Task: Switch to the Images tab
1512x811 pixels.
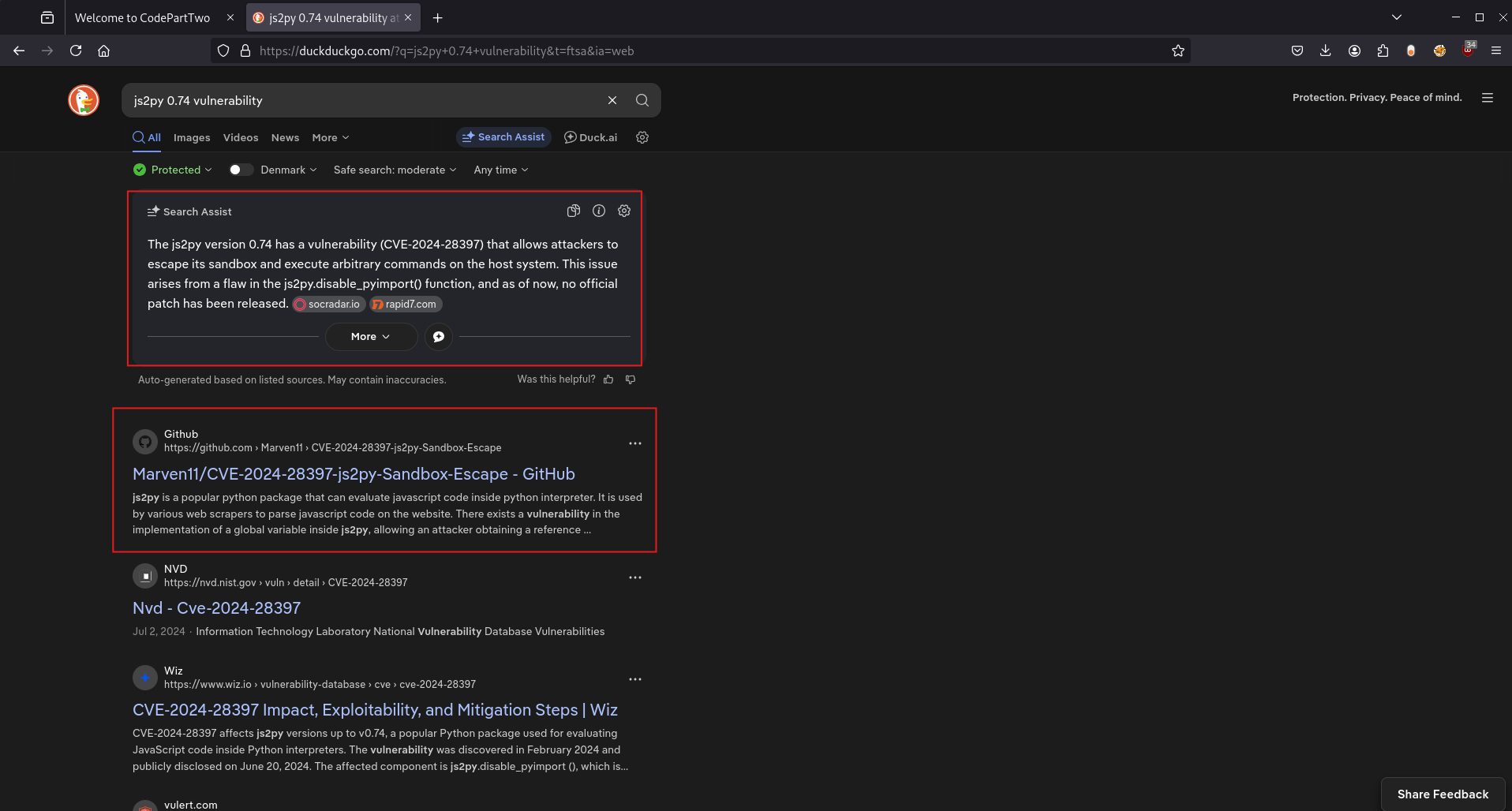Action: tap(191, 137)
